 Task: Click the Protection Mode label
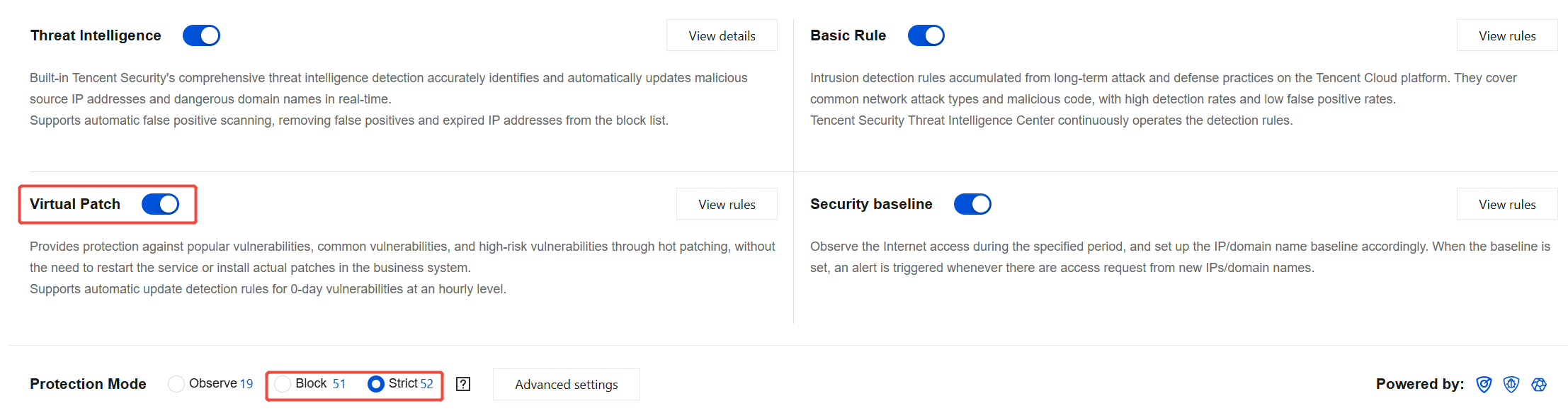pyautogui.click(x=88, y=384)
